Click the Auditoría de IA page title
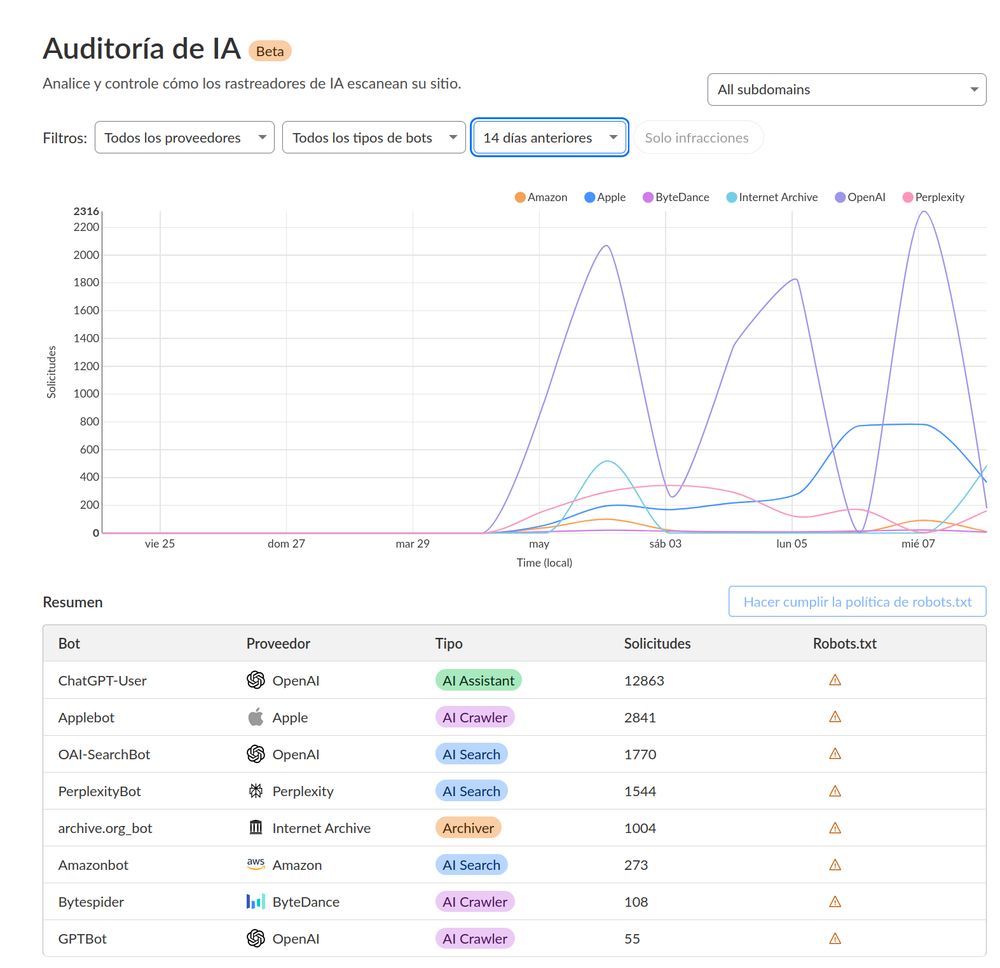The height and width of the screenshot is (968, 1000). click(142, 48)
